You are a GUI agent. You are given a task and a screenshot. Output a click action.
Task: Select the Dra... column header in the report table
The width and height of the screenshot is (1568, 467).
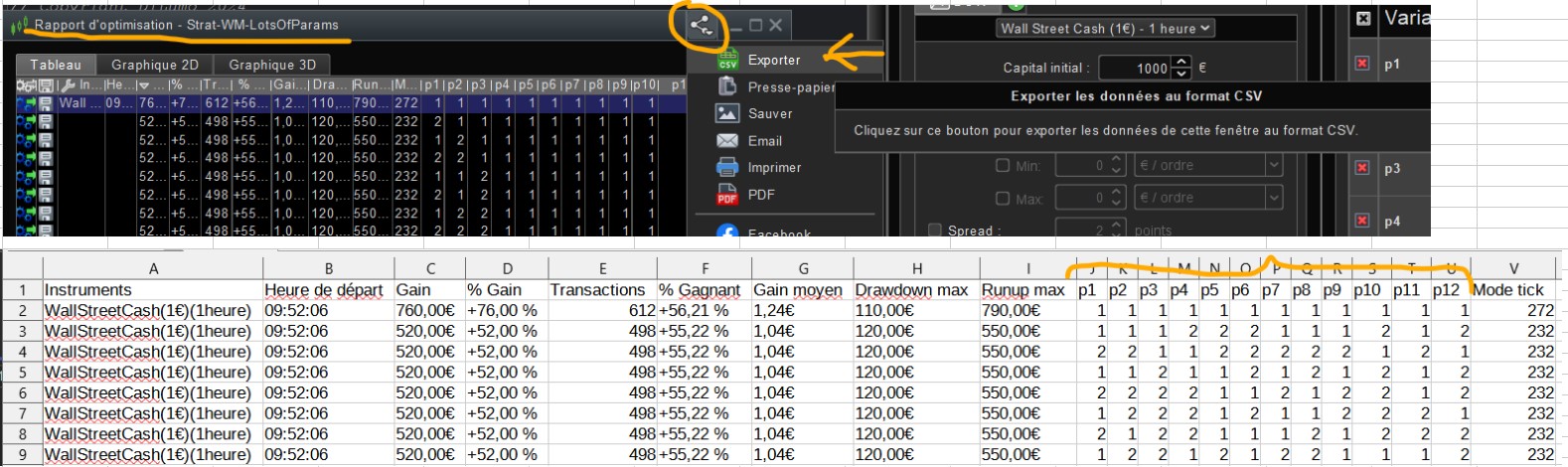point(329,84)
